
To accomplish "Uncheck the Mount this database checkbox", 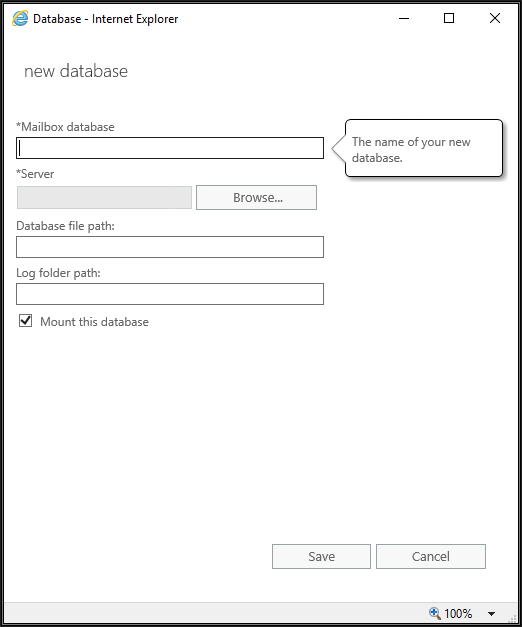I will [x=26, y=321].
